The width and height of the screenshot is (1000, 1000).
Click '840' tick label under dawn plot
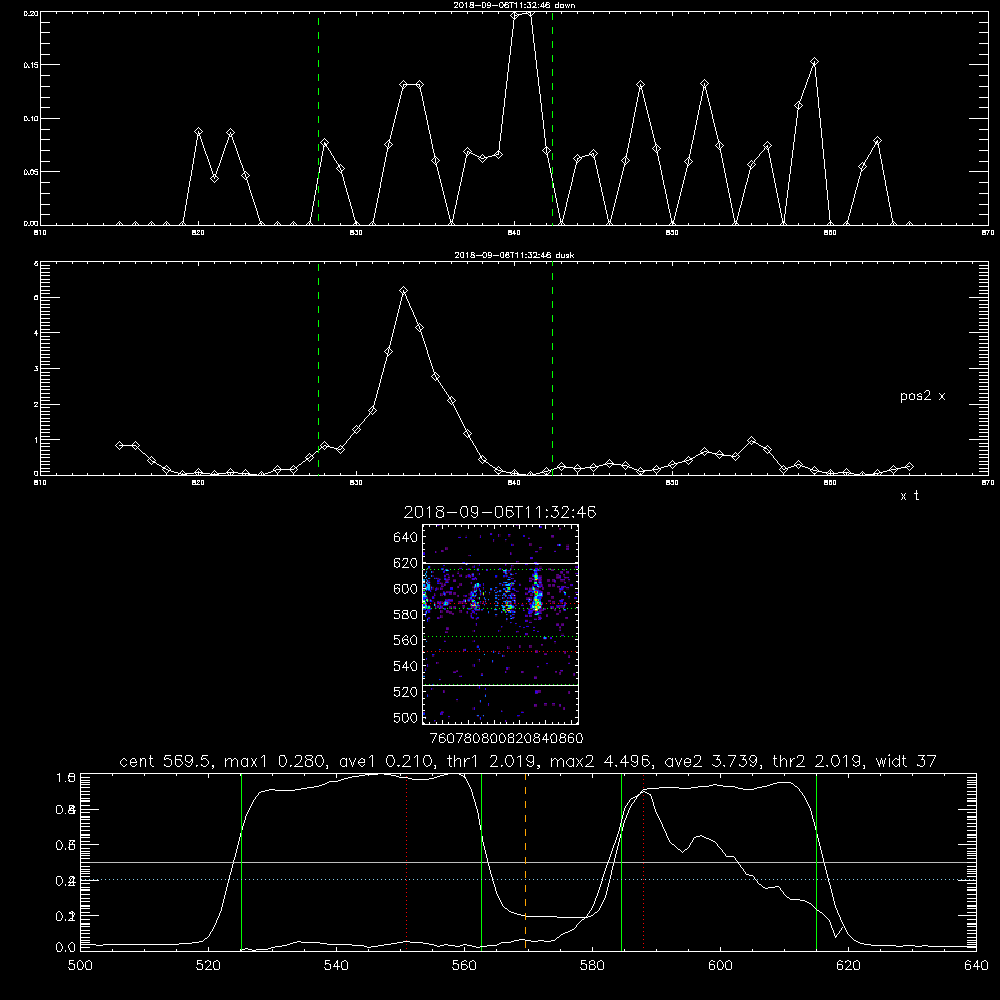tap(514, 233)
